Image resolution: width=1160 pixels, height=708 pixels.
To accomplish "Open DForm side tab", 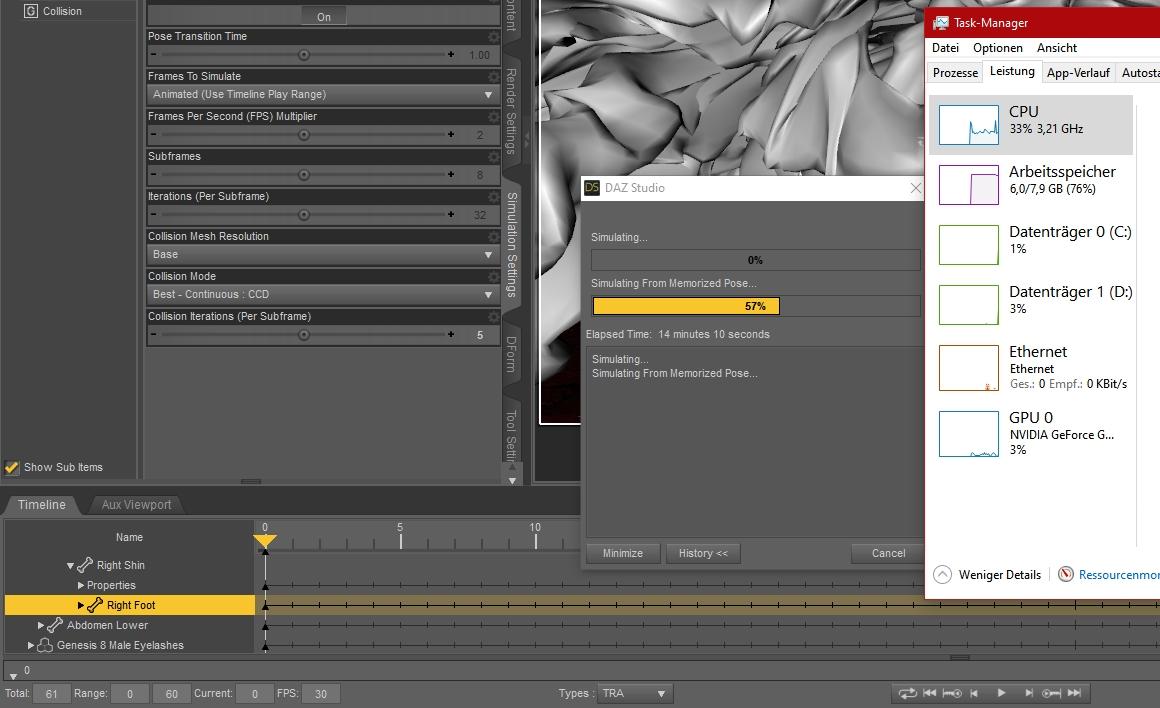I will [x=511, y=354].
